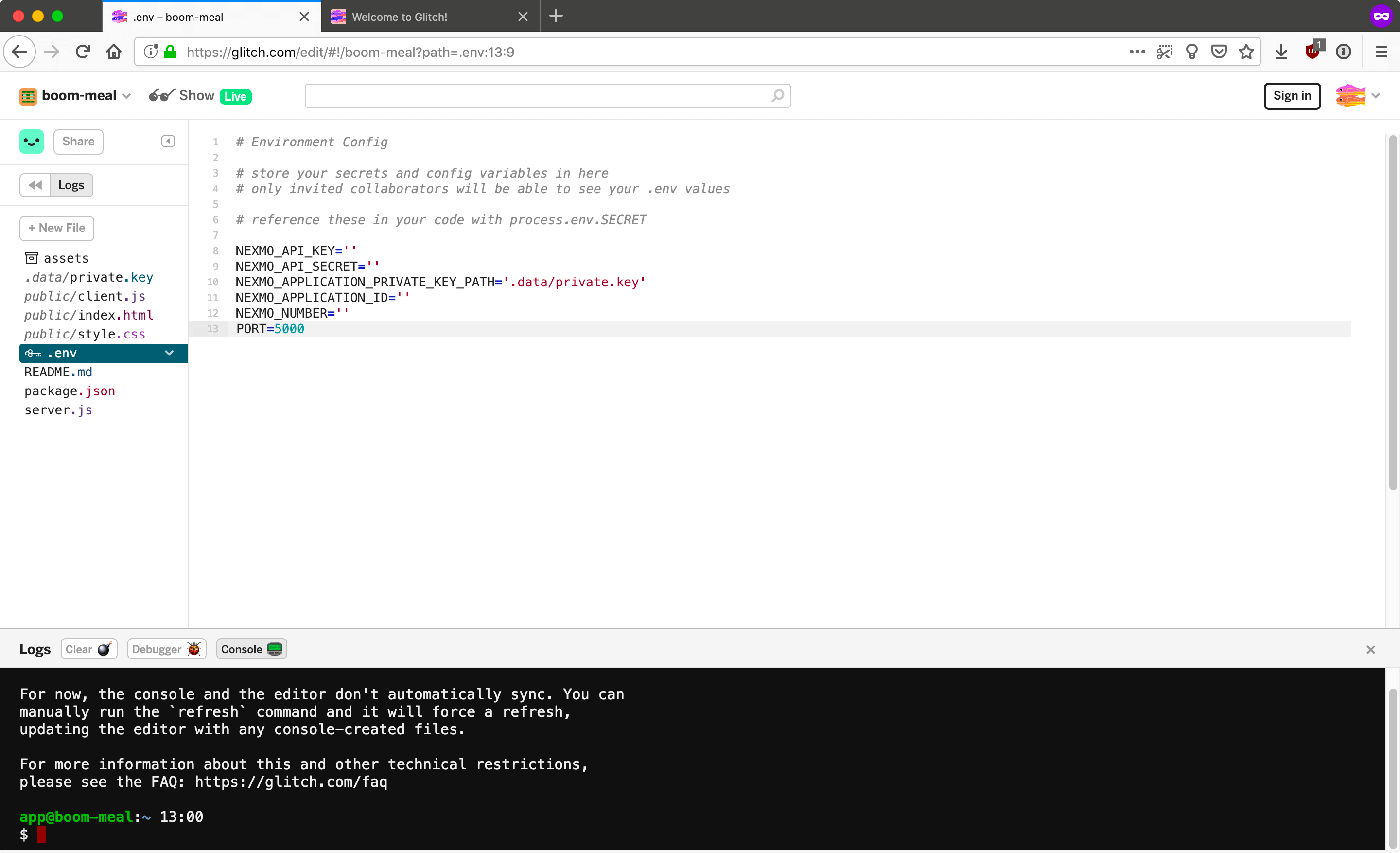Go back with the browser back arrow

(x=20, y=52)
